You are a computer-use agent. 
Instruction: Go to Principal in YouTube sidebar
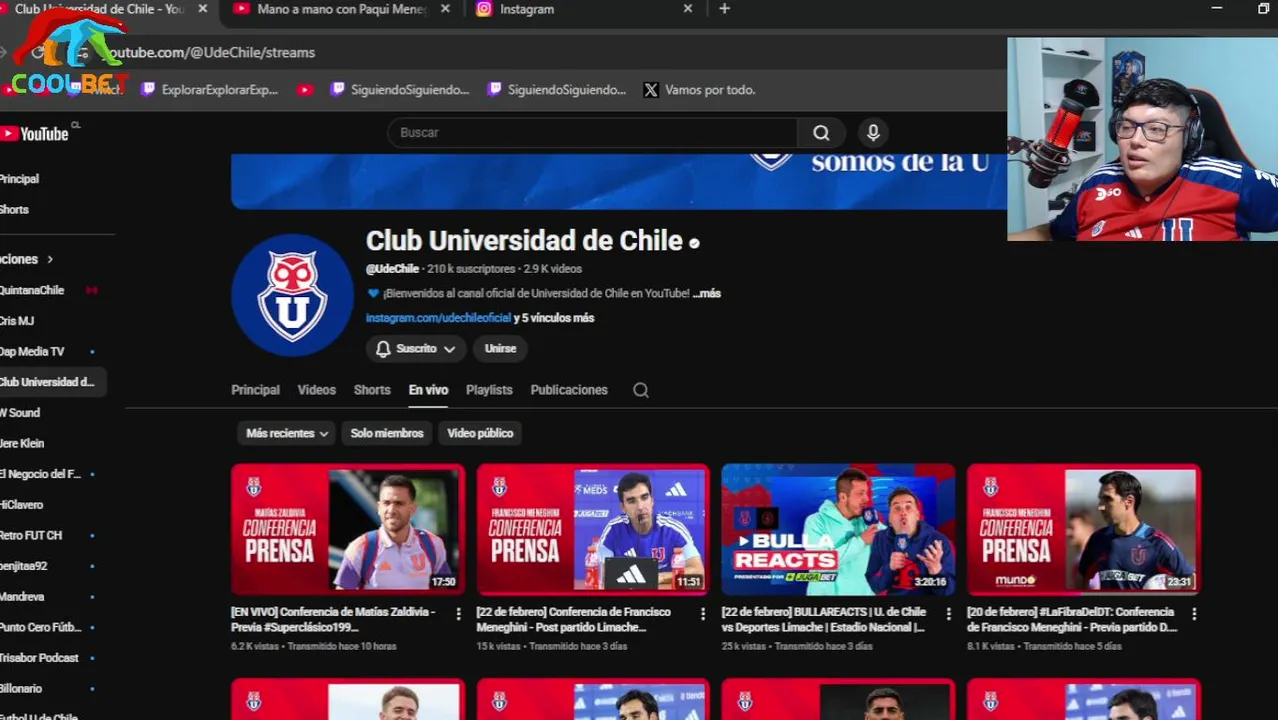tap(19, 179)
